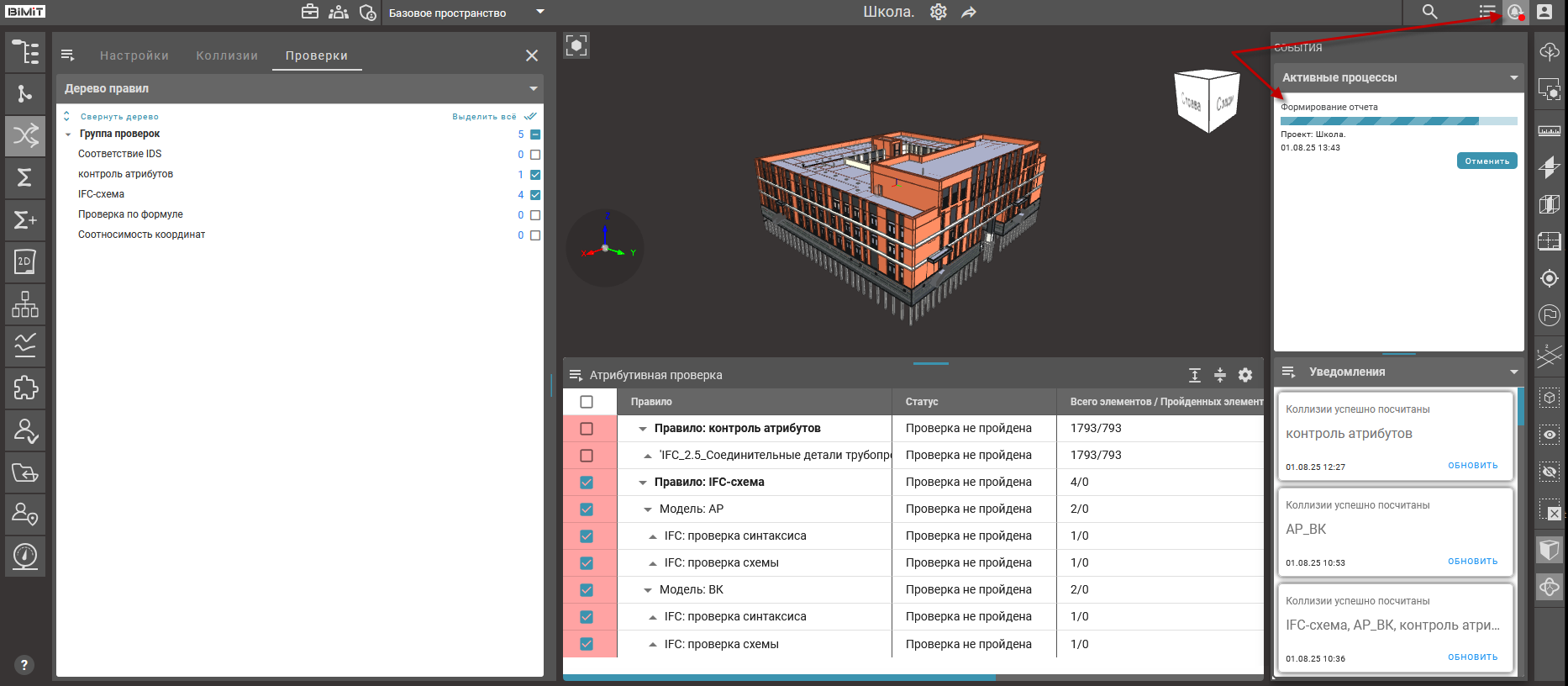Open attribute check table settings gear
This screenshot has height=686, width=1568.
tap(1245, 375)
